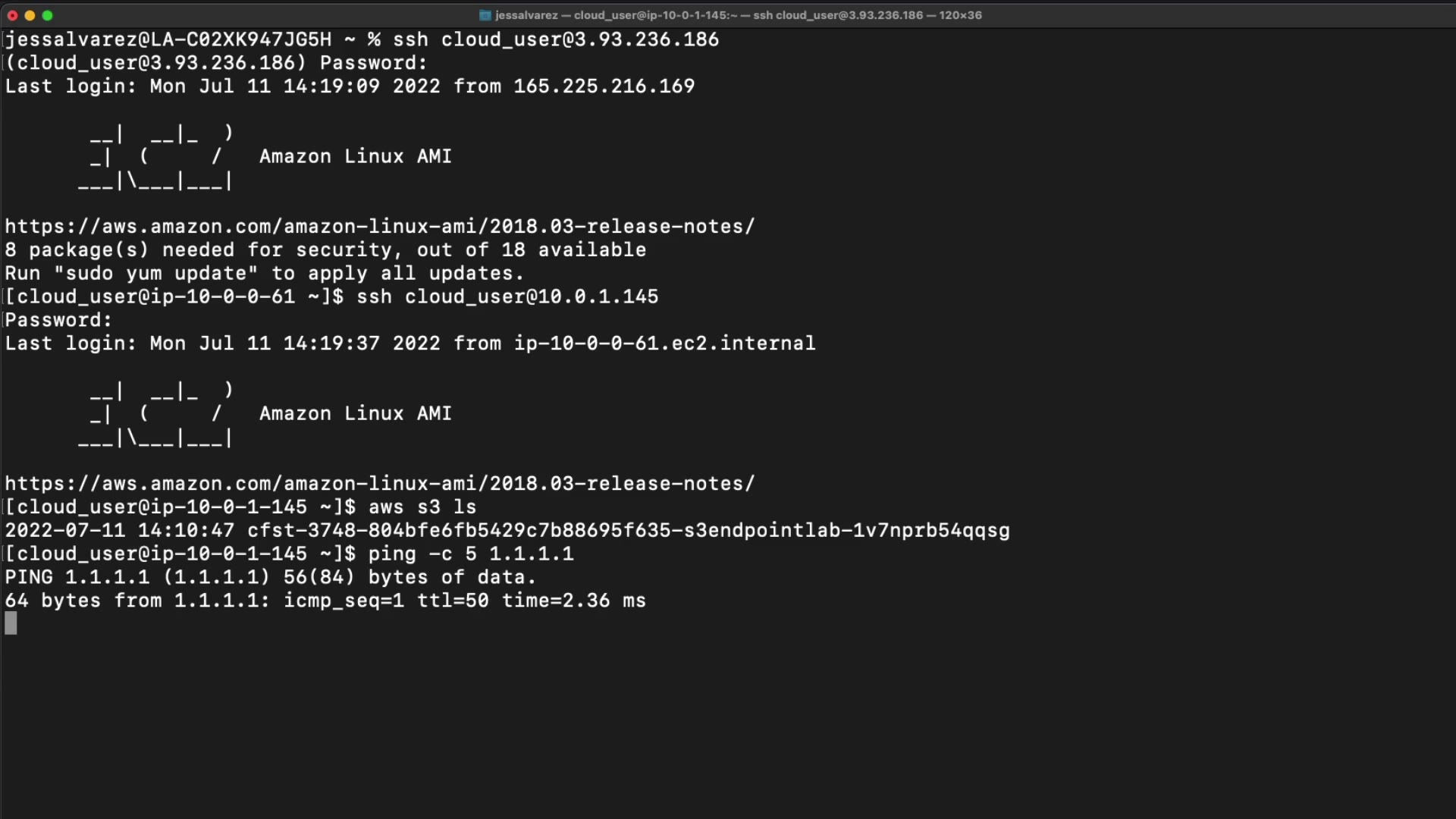Click the "ssh cloud_user@3.93.236.186" command text
1456x819 pixels.
click(x=555, y=39)
